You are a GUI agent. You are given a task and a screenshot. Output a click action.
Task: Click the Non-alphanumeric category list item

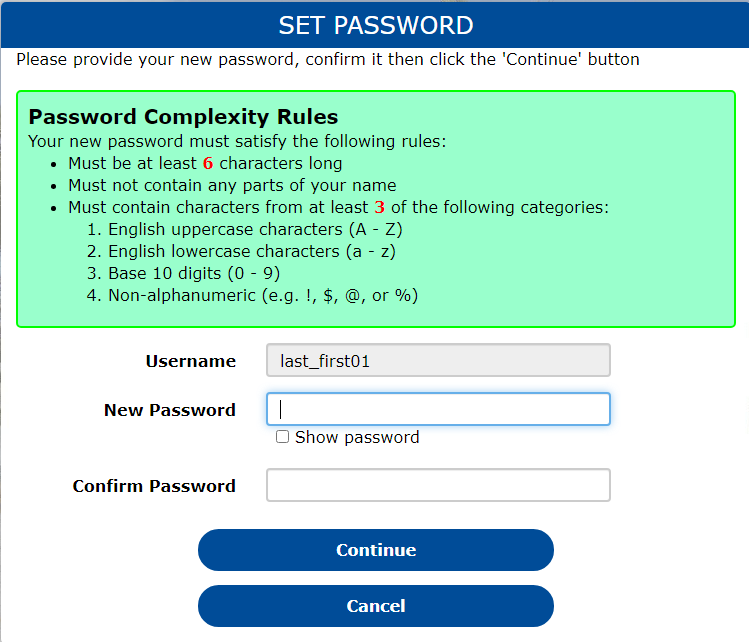[263, 295]
